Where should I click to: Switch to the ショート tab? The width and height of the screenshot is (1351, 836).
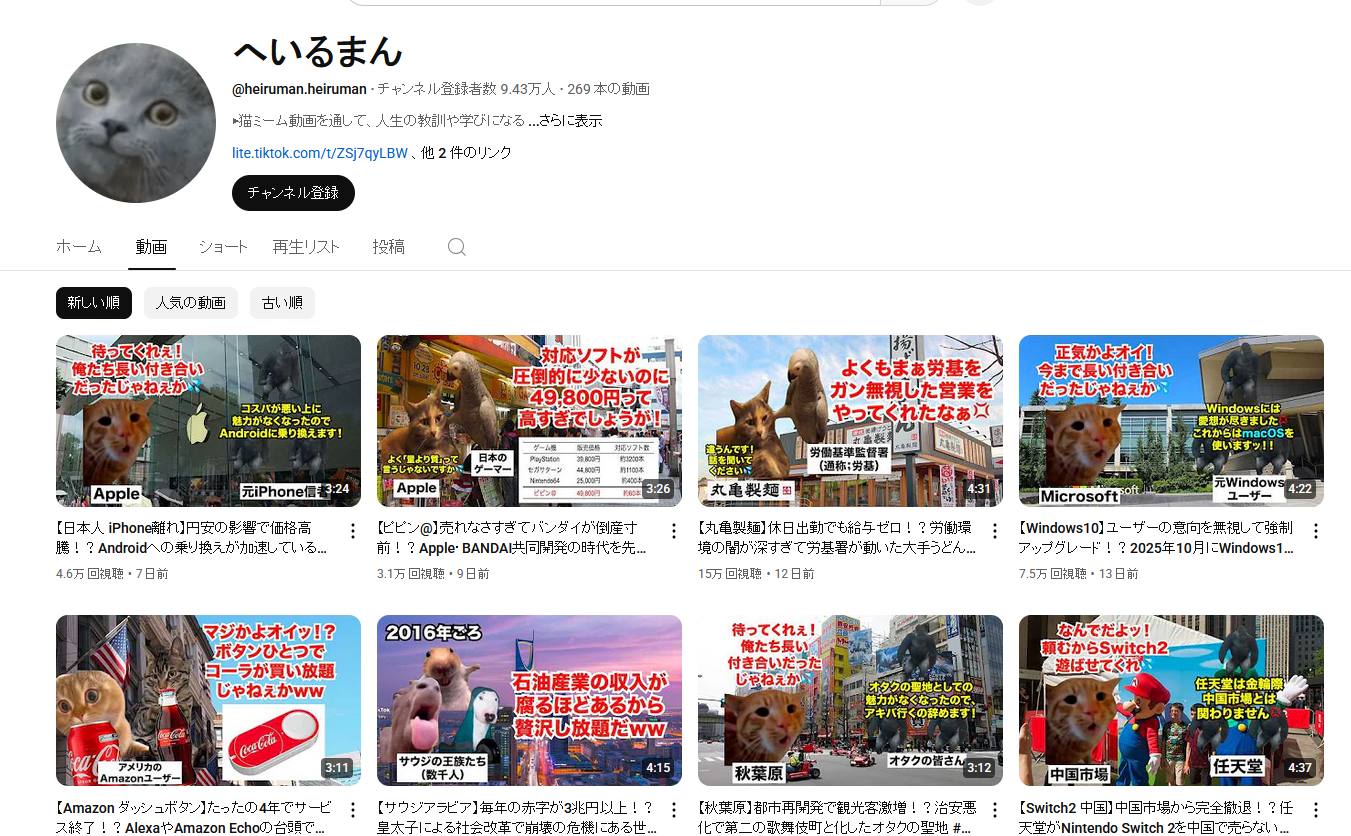point(223,247)
